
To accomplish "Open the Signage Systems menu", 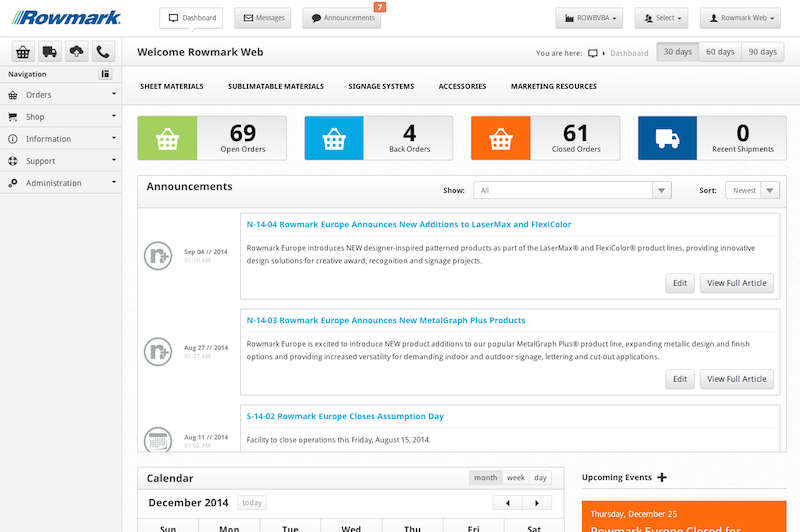I will tap(381, 86).
